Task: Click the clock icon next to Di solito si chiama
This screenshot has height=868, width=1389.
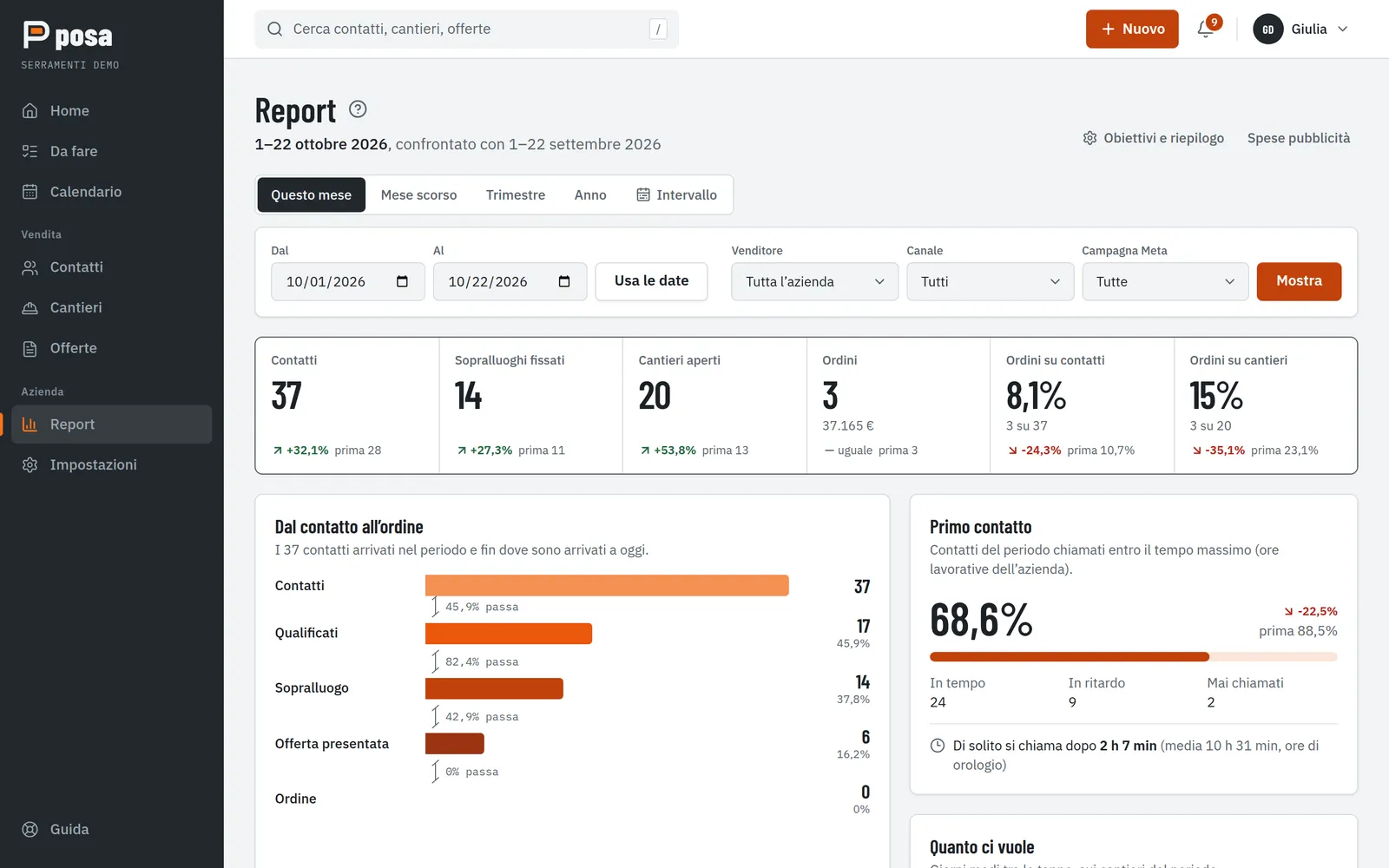Action: [938, 746]
